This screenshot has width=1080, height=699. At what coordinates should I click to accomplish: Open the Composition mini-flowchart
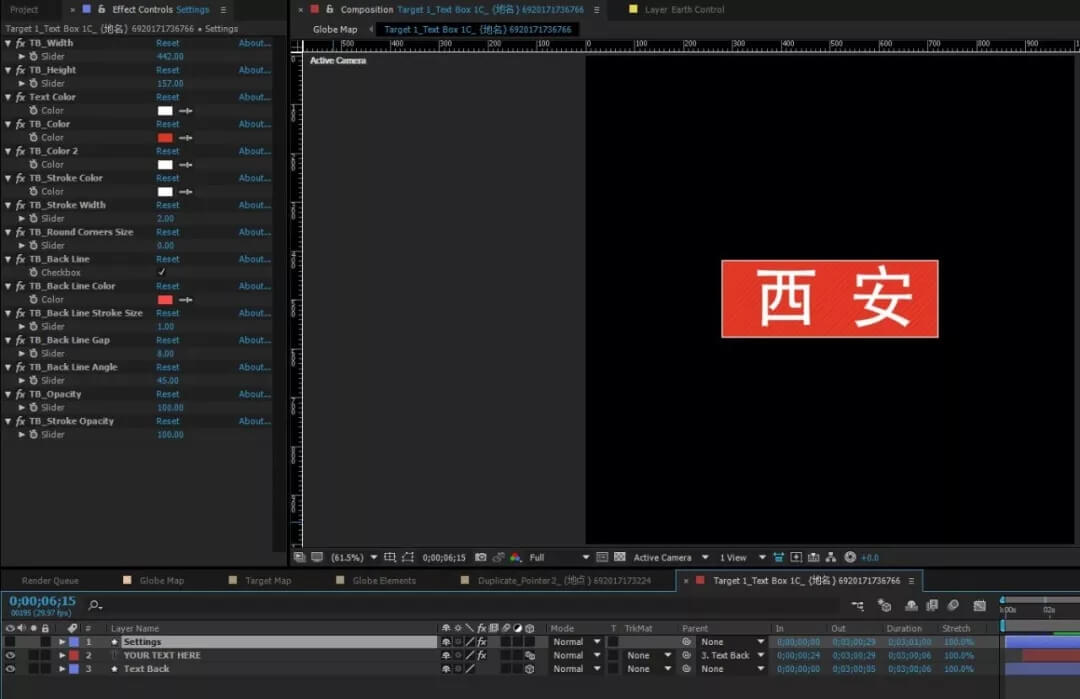[x=858, y=605]
